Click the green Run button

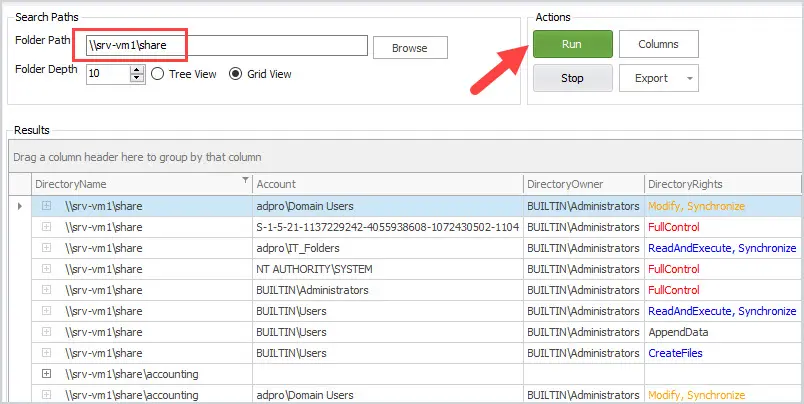coord(573,44)
